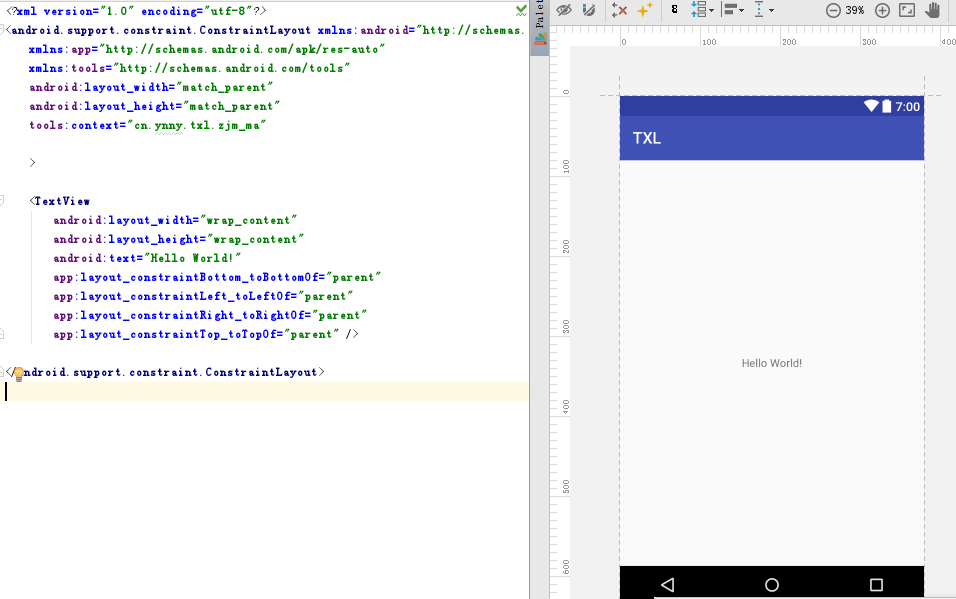This screenshot has height=599, width=956.
Task: Click the <TextView opening tag
Action: [x=60, y=201]
